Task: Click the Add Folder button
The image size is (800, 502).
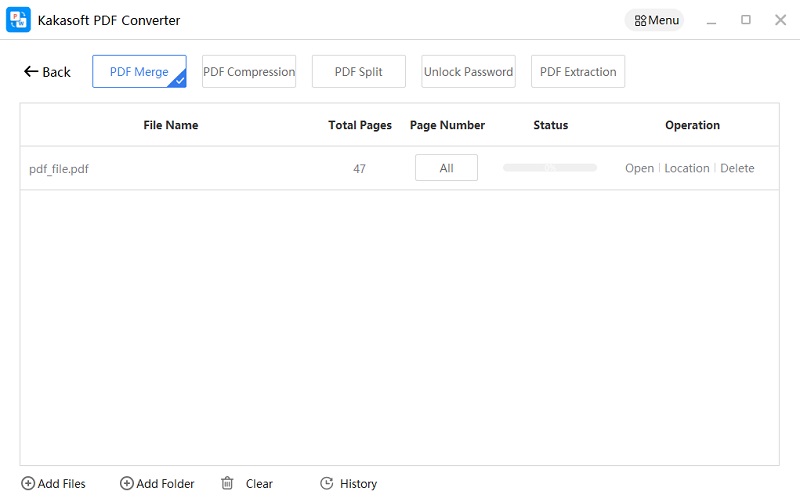Action: (x=157, y=483)
